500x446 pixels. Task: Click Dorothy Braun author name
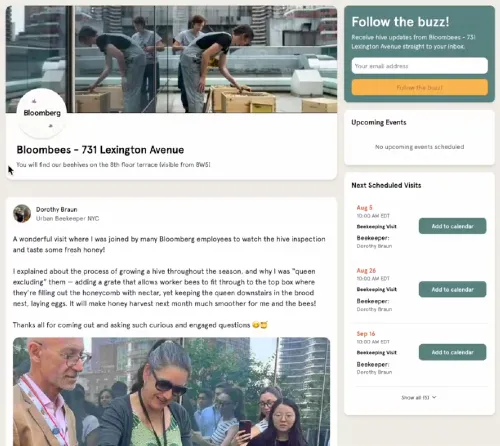[x=56, y=210]
